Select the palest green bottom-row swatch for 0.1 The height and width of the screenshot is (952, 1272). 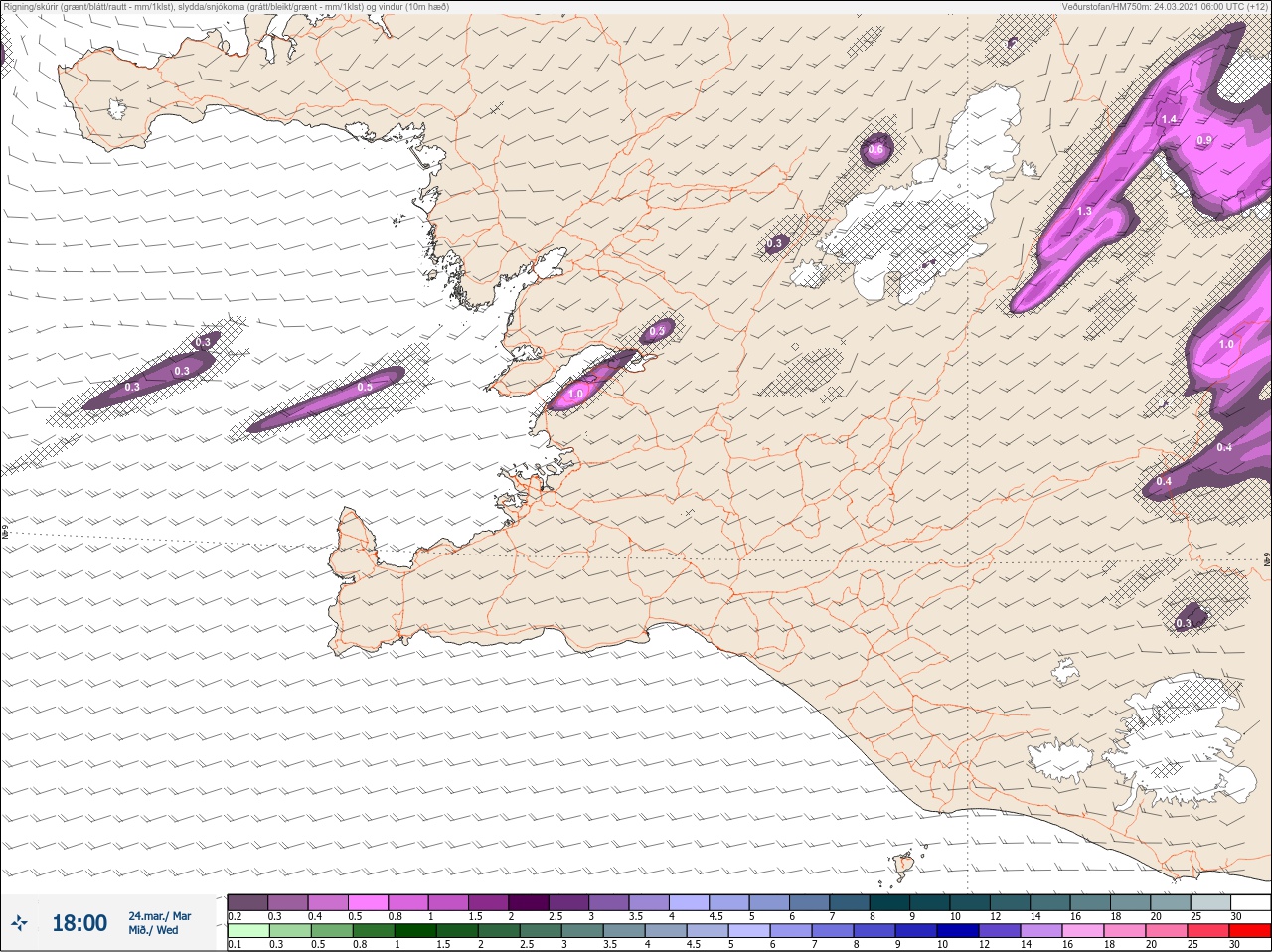point(247,931)
